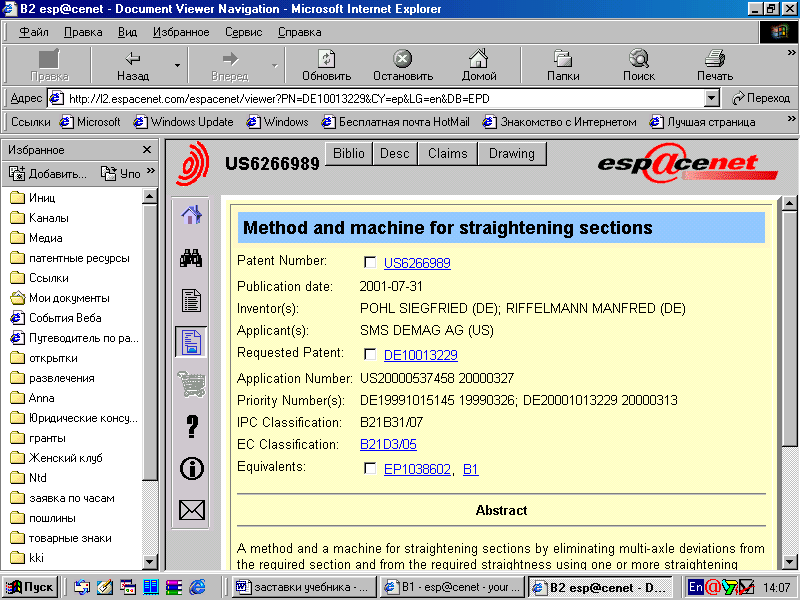Switch to заставки учебника Word taskbar window
Viewport: 800px width, 600px height.
coord(303,587)
